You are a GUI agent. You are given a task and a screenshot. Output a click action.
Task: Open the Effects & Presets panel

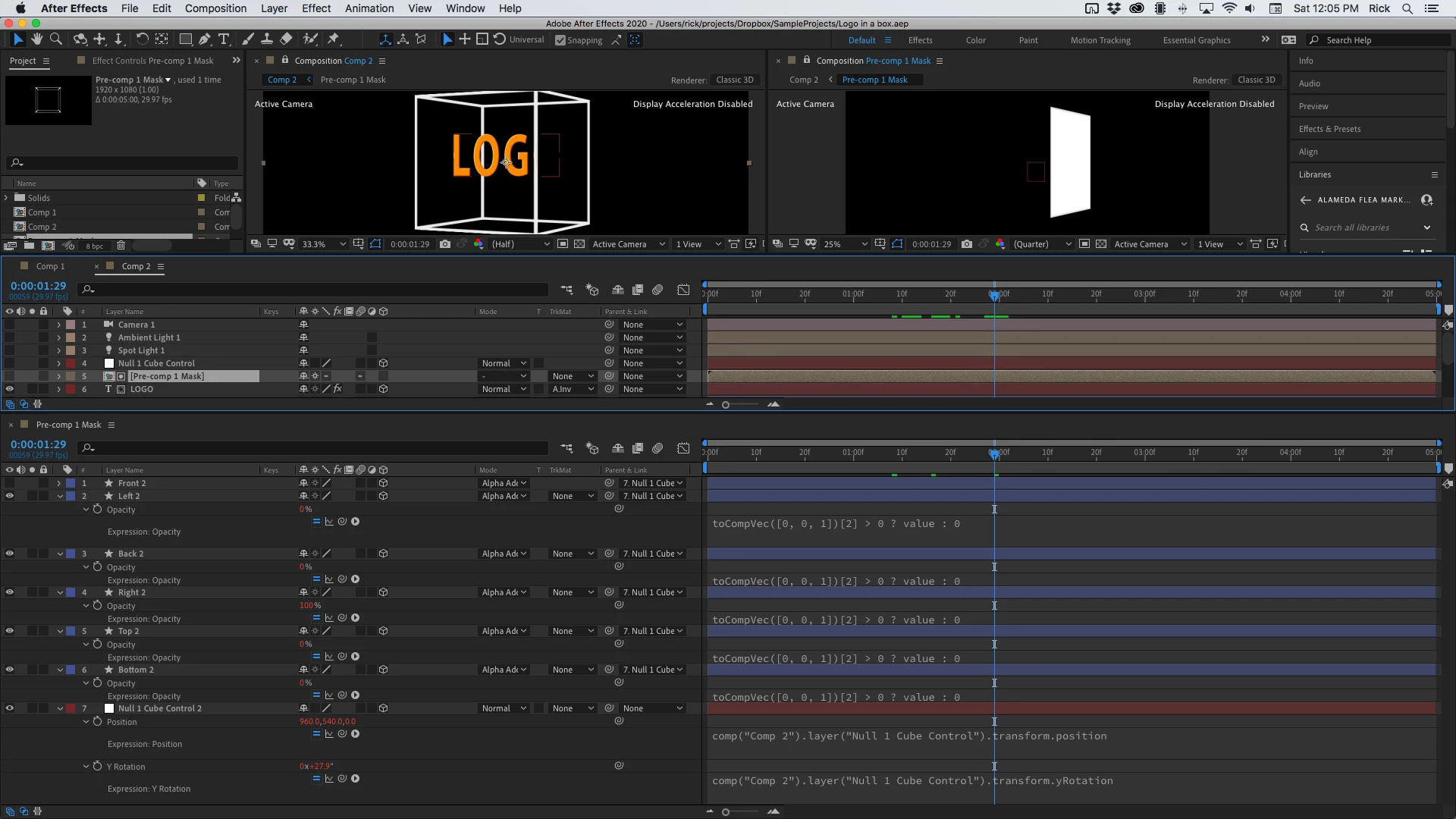tap(1329, 129)
